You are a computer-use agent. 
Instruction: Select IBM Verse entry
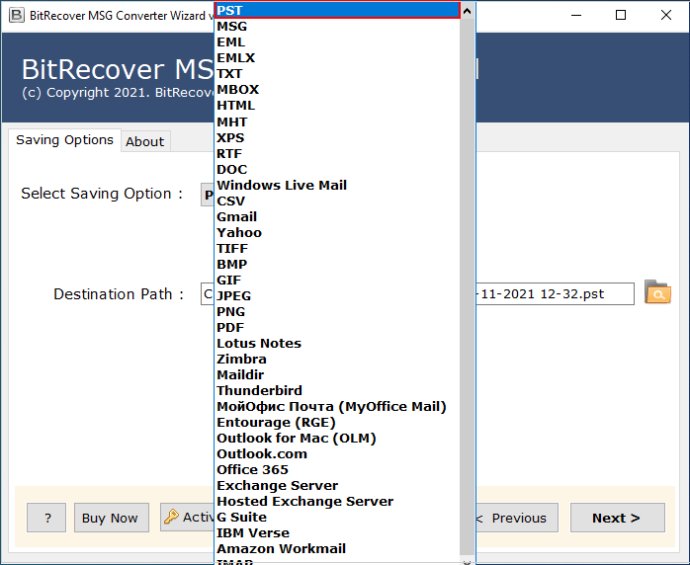pyautogui.click(x=338, y=533)
